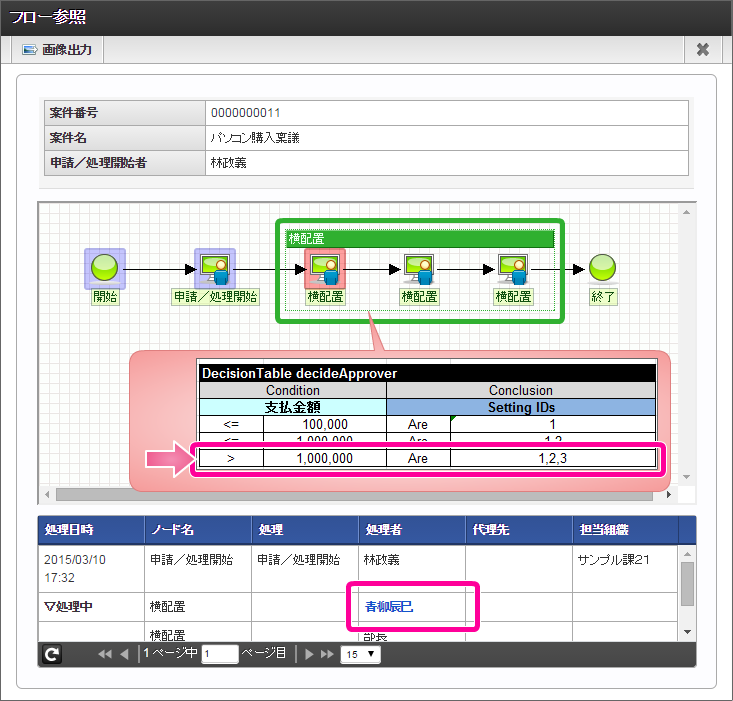The height and width of the screenshot is (701, 733).
Task: Select the middle 横配置 user node
Action: tap(419, 269)
